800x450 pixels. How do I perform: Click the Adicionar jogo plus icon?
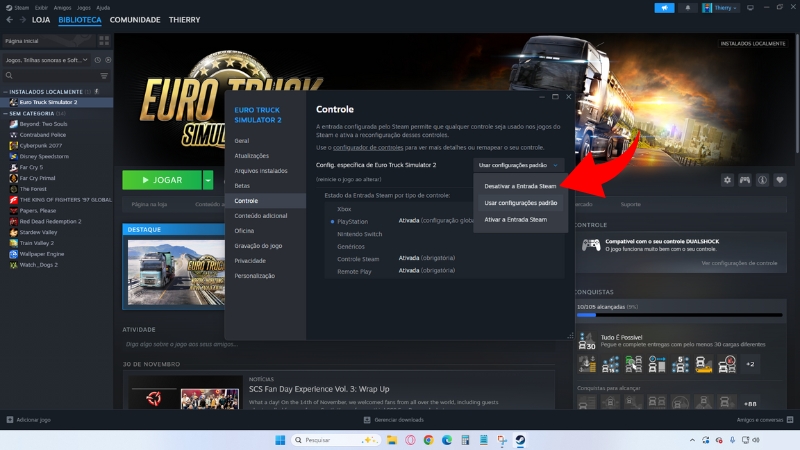tap(10, 420)
